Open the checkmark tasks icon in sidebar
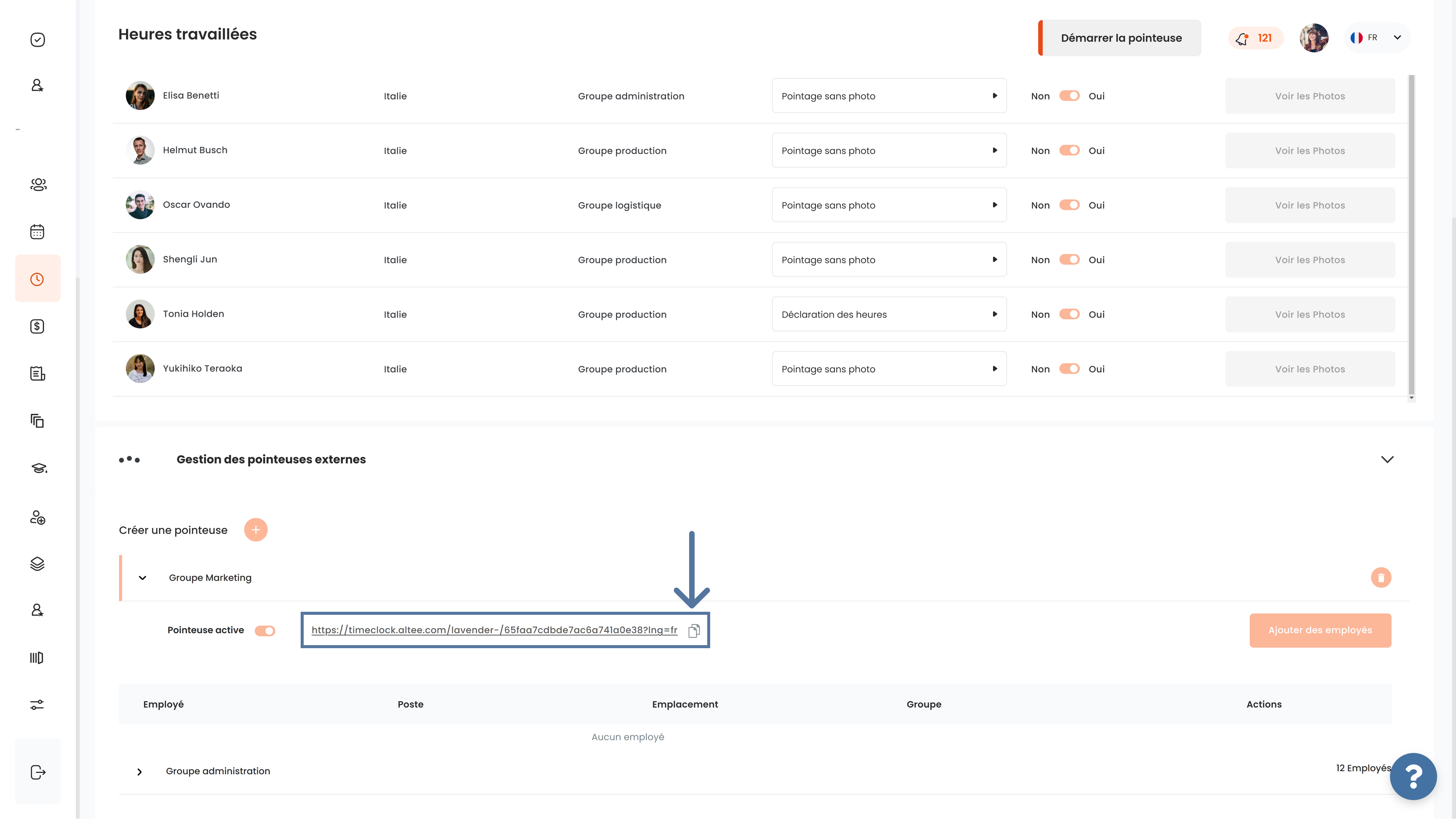 37,40
